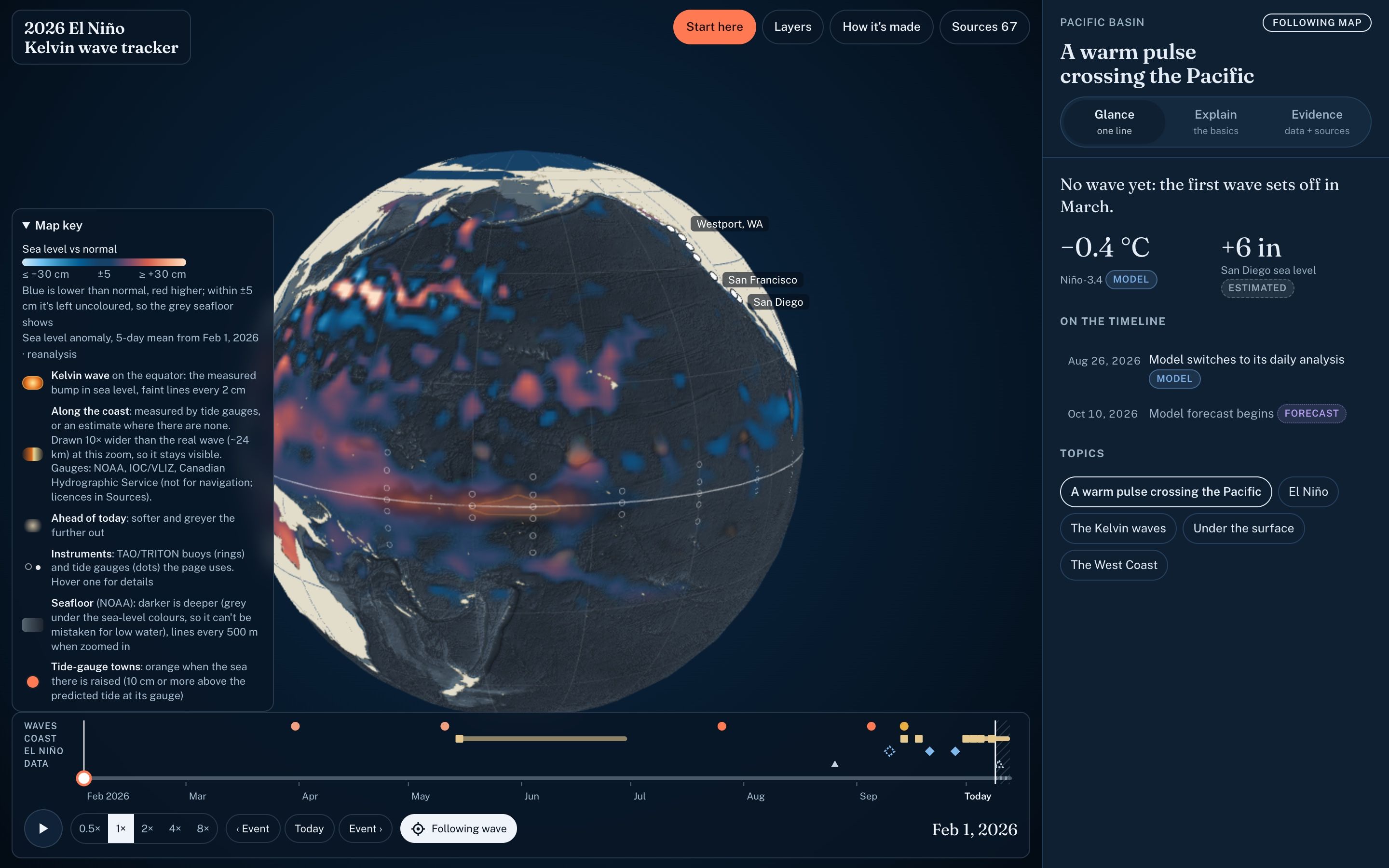This screenshot has width=1389, height=868.
Task: Open the How it's made panel
Action: point(881,27)
